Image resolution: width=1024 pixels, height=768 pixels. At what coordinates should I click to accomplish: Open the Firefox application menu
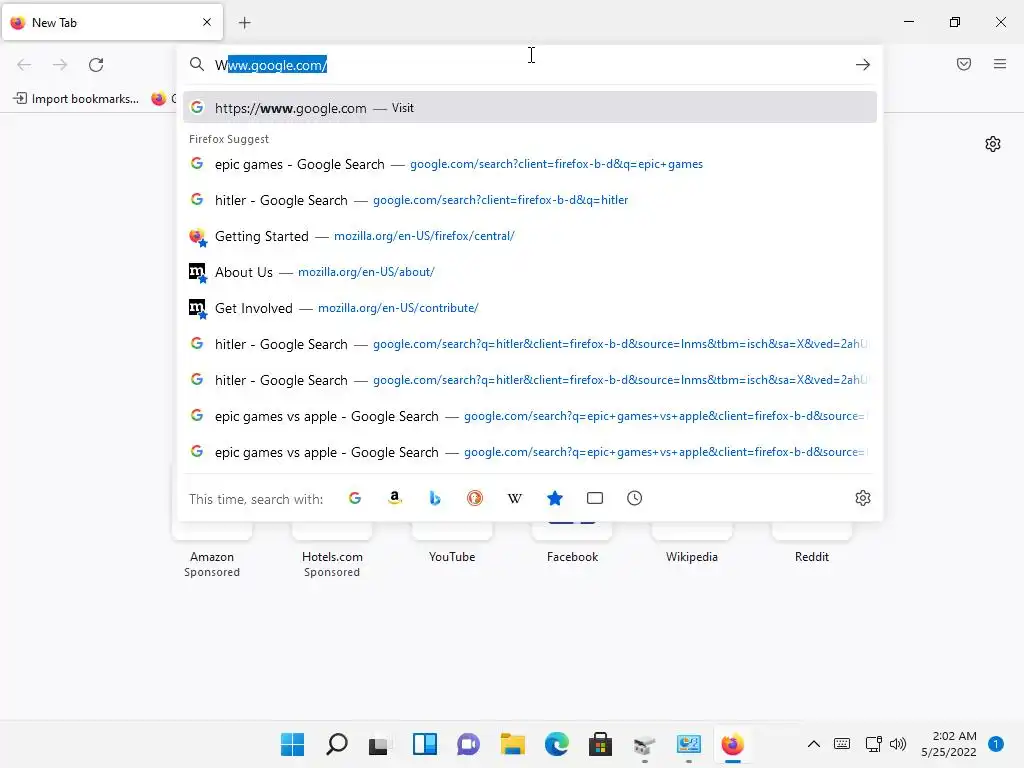tap(1000, 64)
